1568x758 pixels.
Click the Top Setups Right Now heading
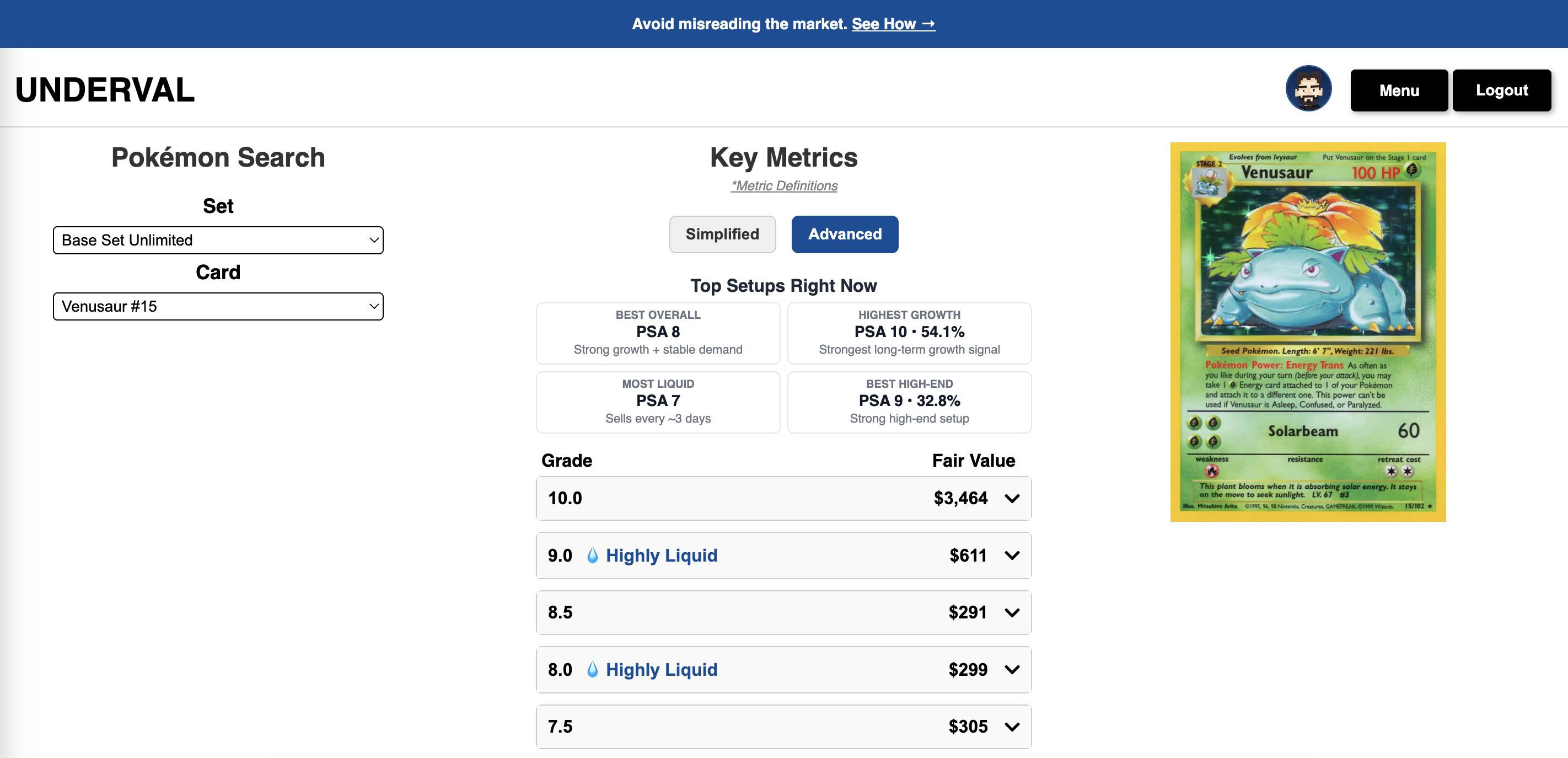[783, 286]
